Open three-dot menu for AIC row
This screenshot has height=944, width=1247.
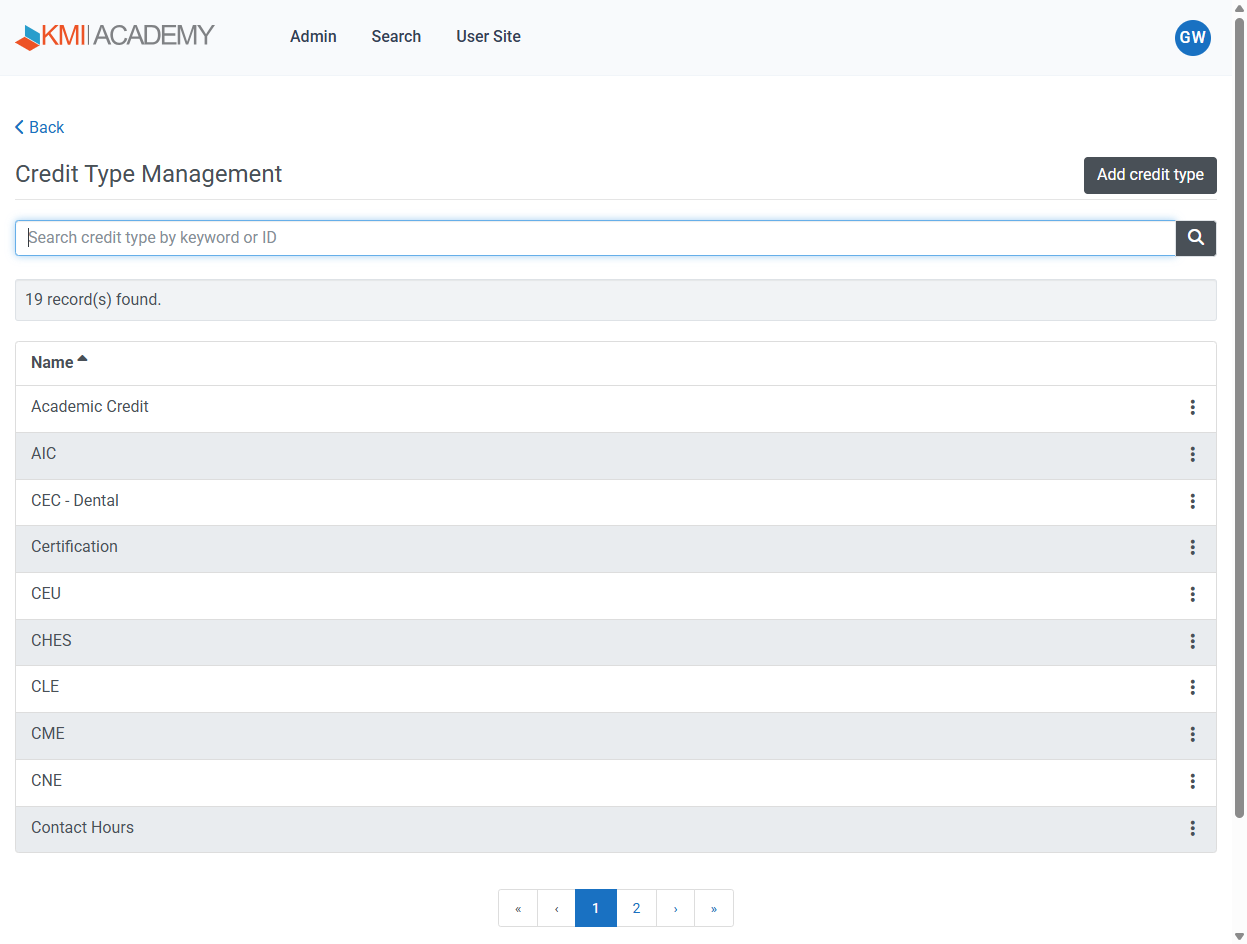(1192, 454)
